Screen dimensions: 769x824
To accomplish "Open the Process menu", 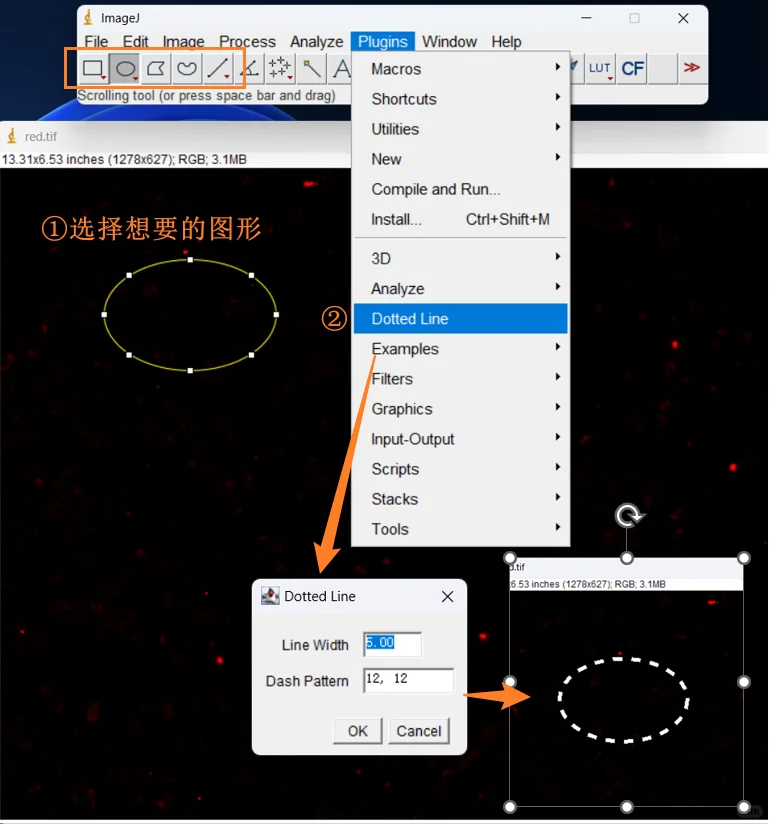I will (x=248, y=42).
